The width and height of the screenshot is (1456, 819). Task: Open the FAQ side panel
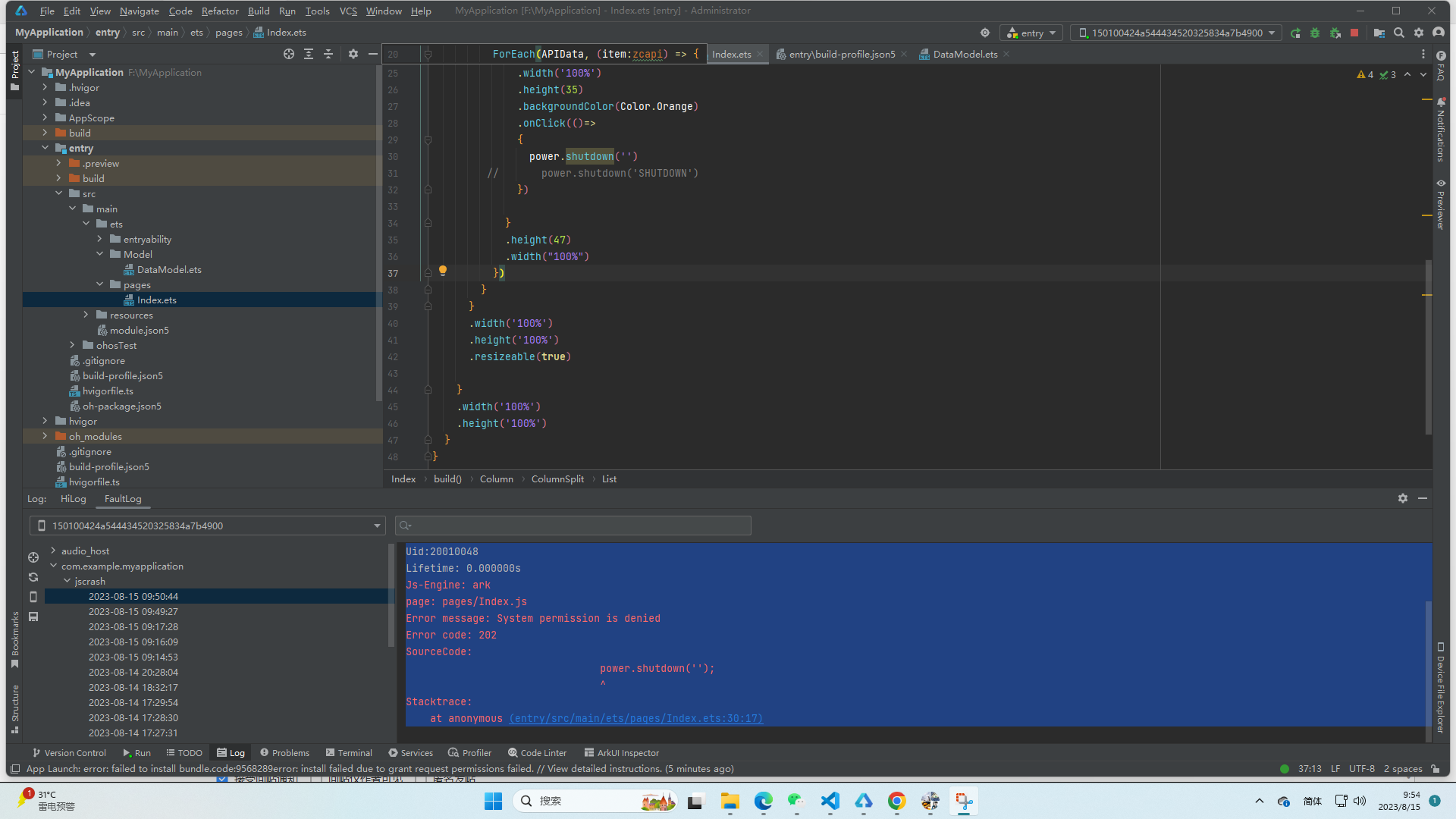point(1441,65)
